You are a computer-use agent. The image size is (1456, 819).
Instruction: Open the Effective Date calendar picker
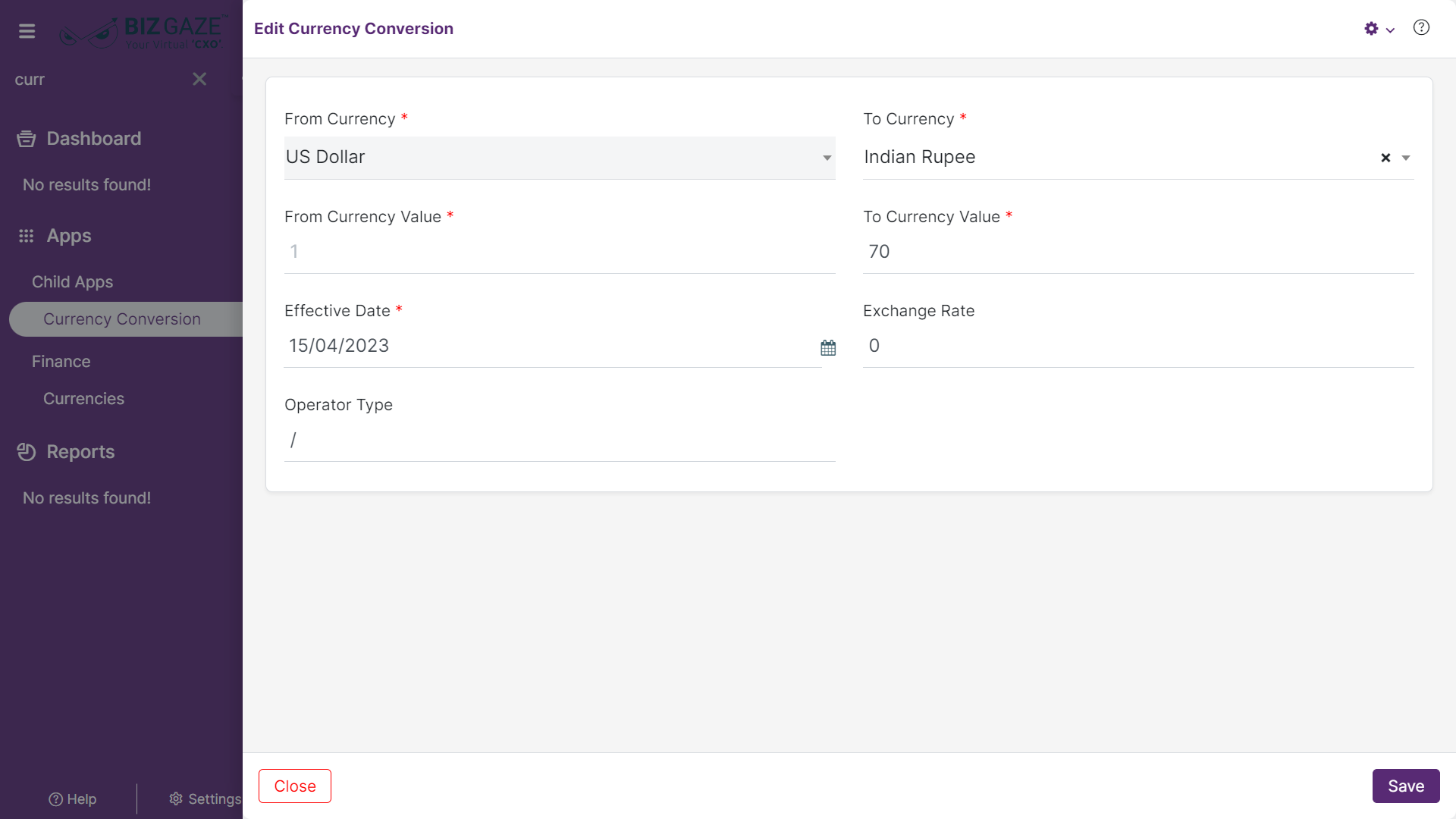pyautogui.click(x=828, y=347)
